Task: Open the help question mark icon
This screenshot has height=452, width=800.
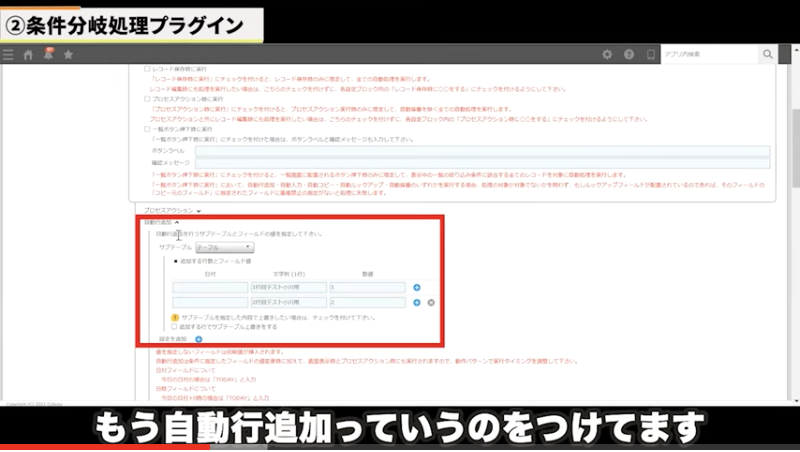Action: click(629, 54)
